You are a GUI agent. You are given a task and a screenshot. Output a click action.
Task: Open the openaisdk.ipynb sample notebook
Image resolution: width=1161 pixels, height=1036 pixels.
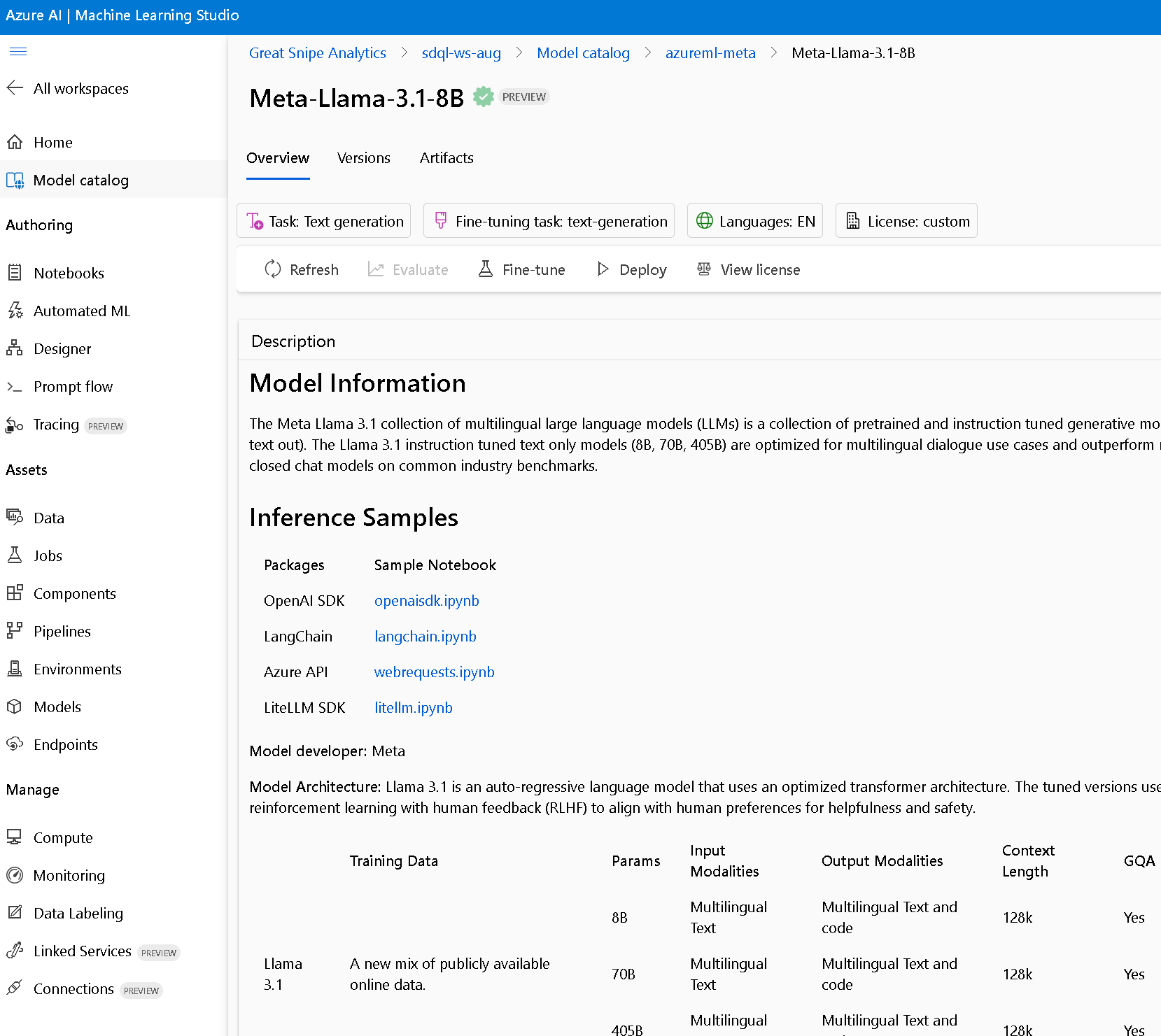pos(427,601)
